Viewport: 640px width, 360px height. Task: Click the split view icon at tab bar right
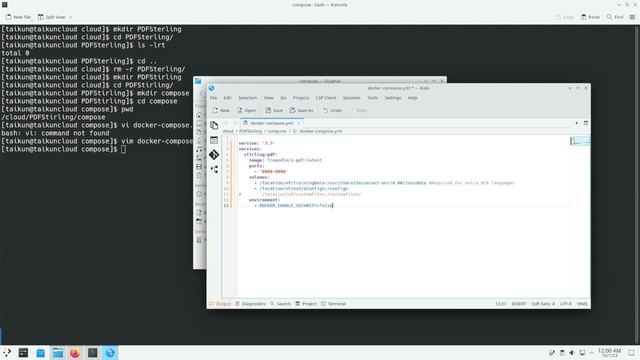click(x=586, y=123)
